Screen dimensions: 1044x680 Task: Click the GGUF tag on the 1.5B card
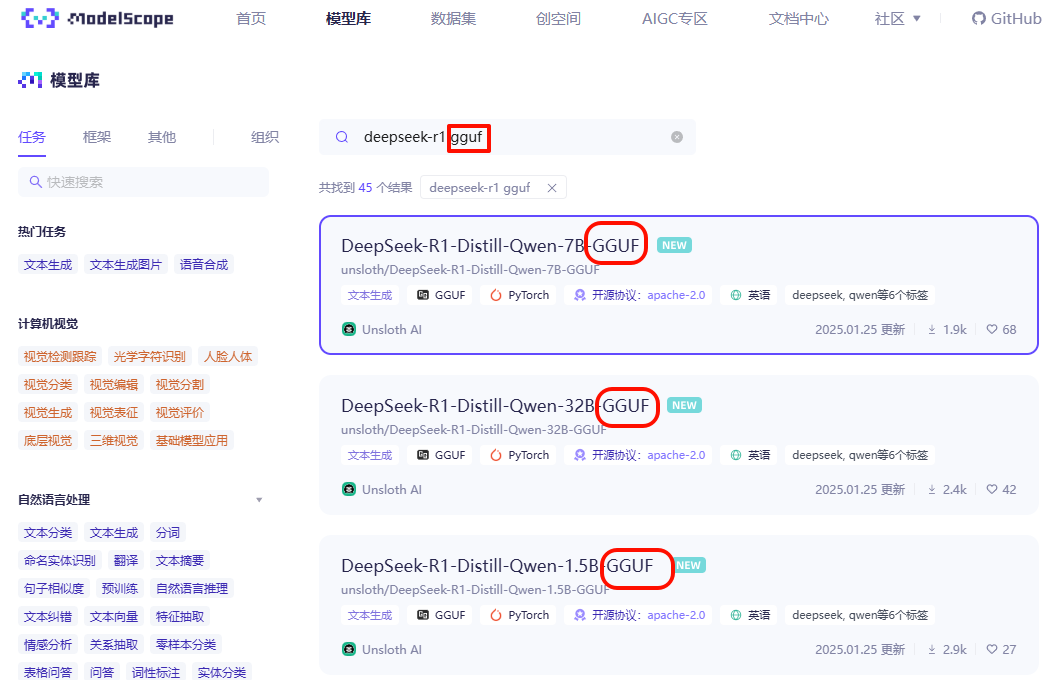pos(441,615)
